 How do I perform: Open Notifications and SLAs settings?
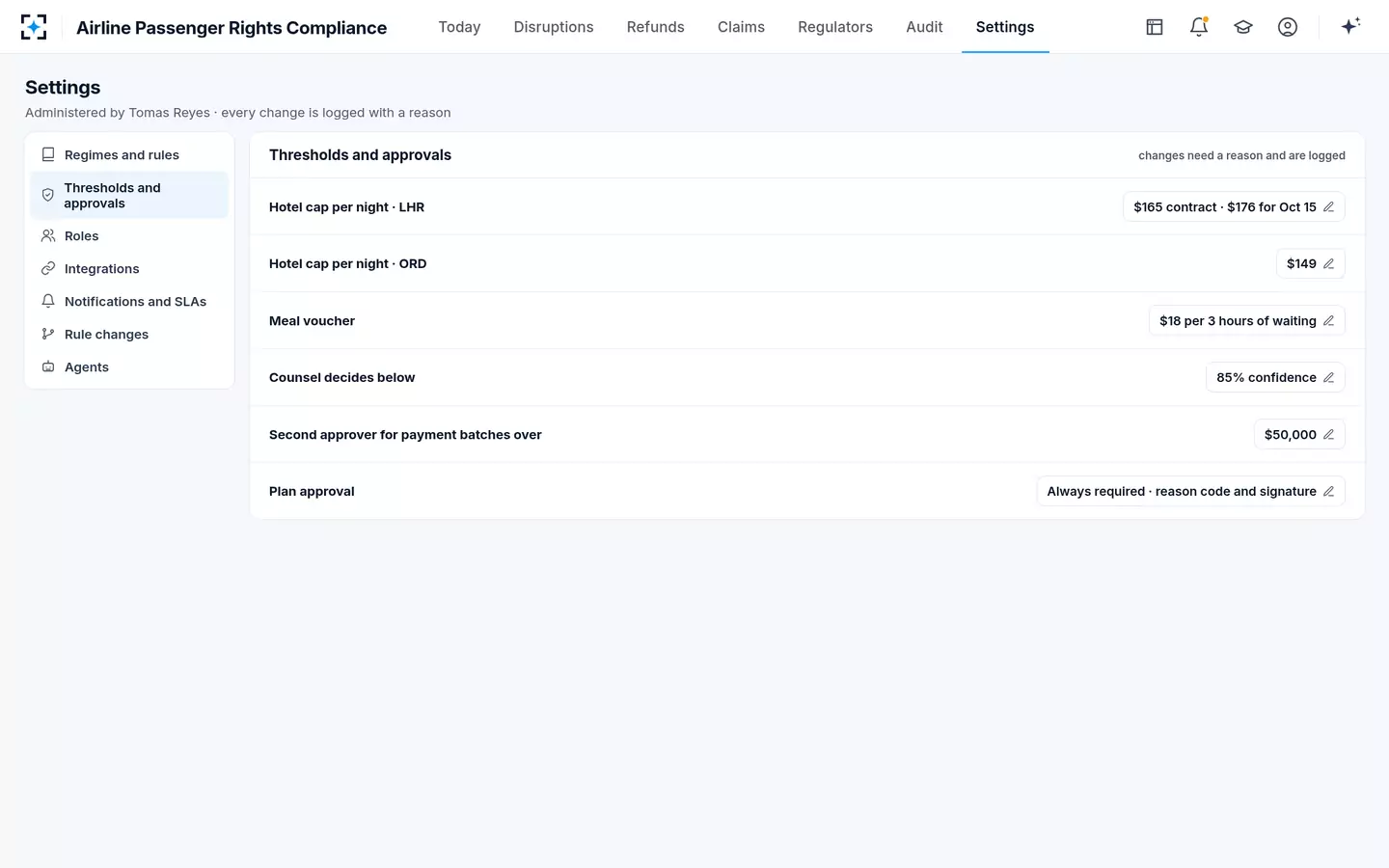click(x=129, y=302)
